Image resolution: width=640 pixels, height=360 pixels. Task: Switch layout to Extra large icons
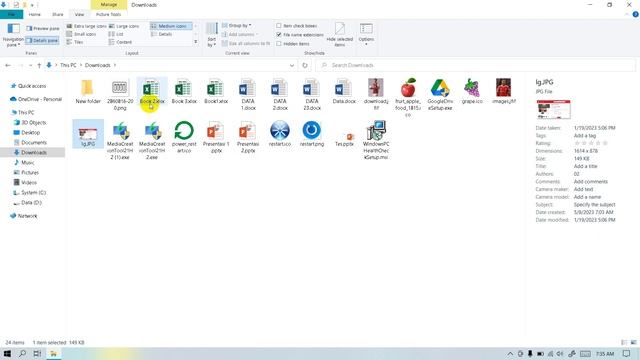coord(86,26)
